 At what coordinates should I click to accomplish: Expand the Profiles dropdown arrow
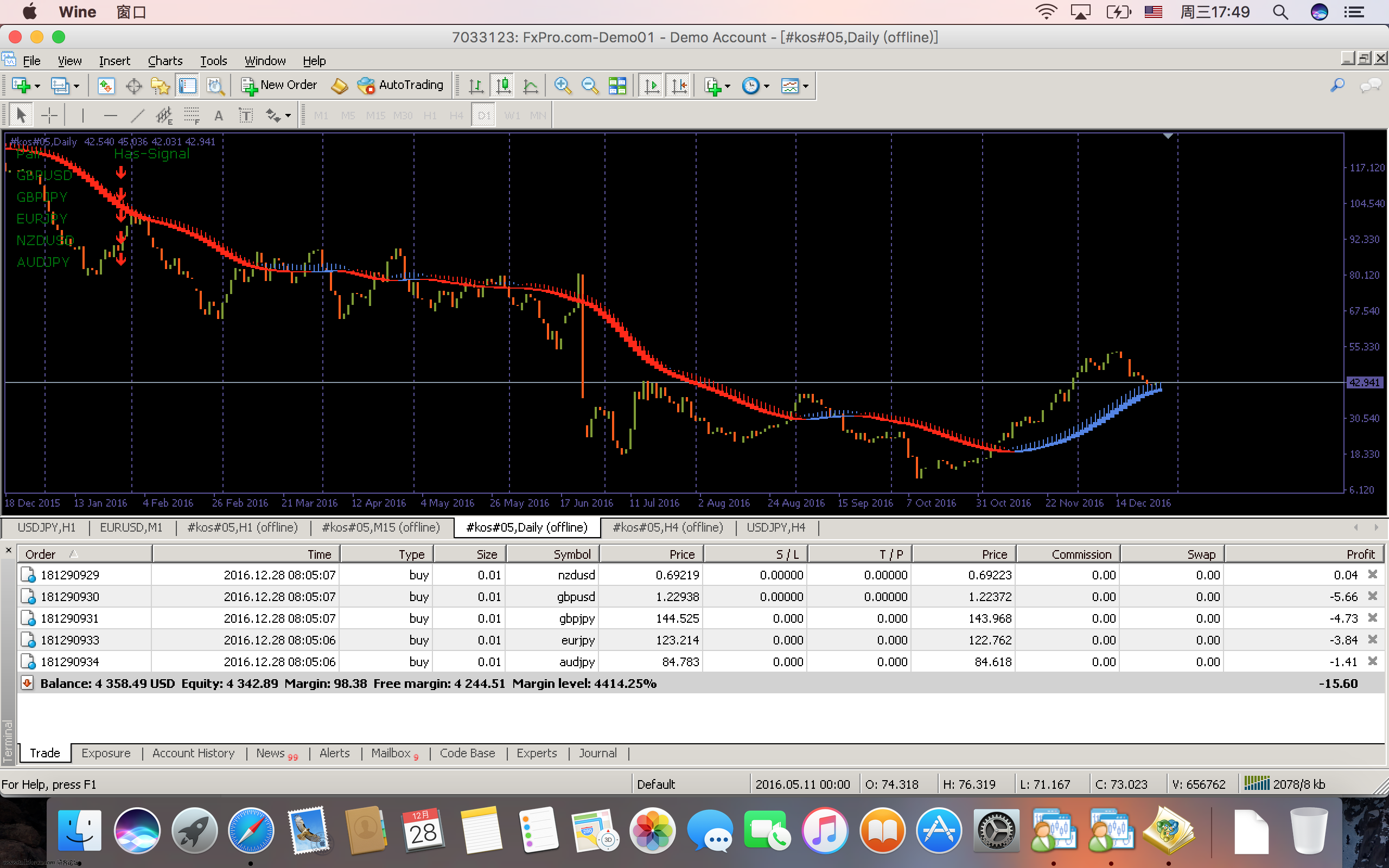[x=76, y=86]
